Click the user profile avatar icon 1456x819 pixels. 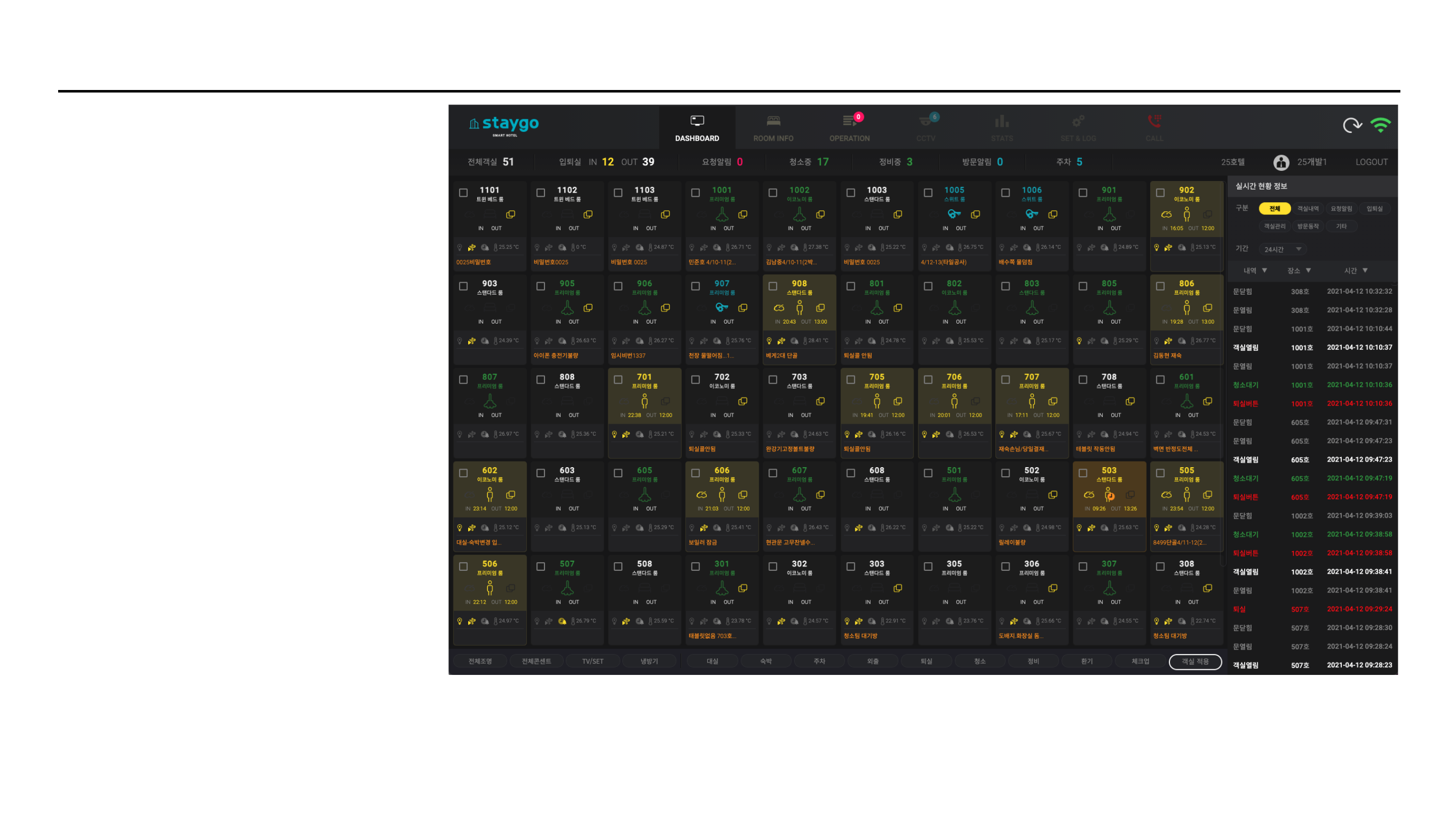point(1282,163)
